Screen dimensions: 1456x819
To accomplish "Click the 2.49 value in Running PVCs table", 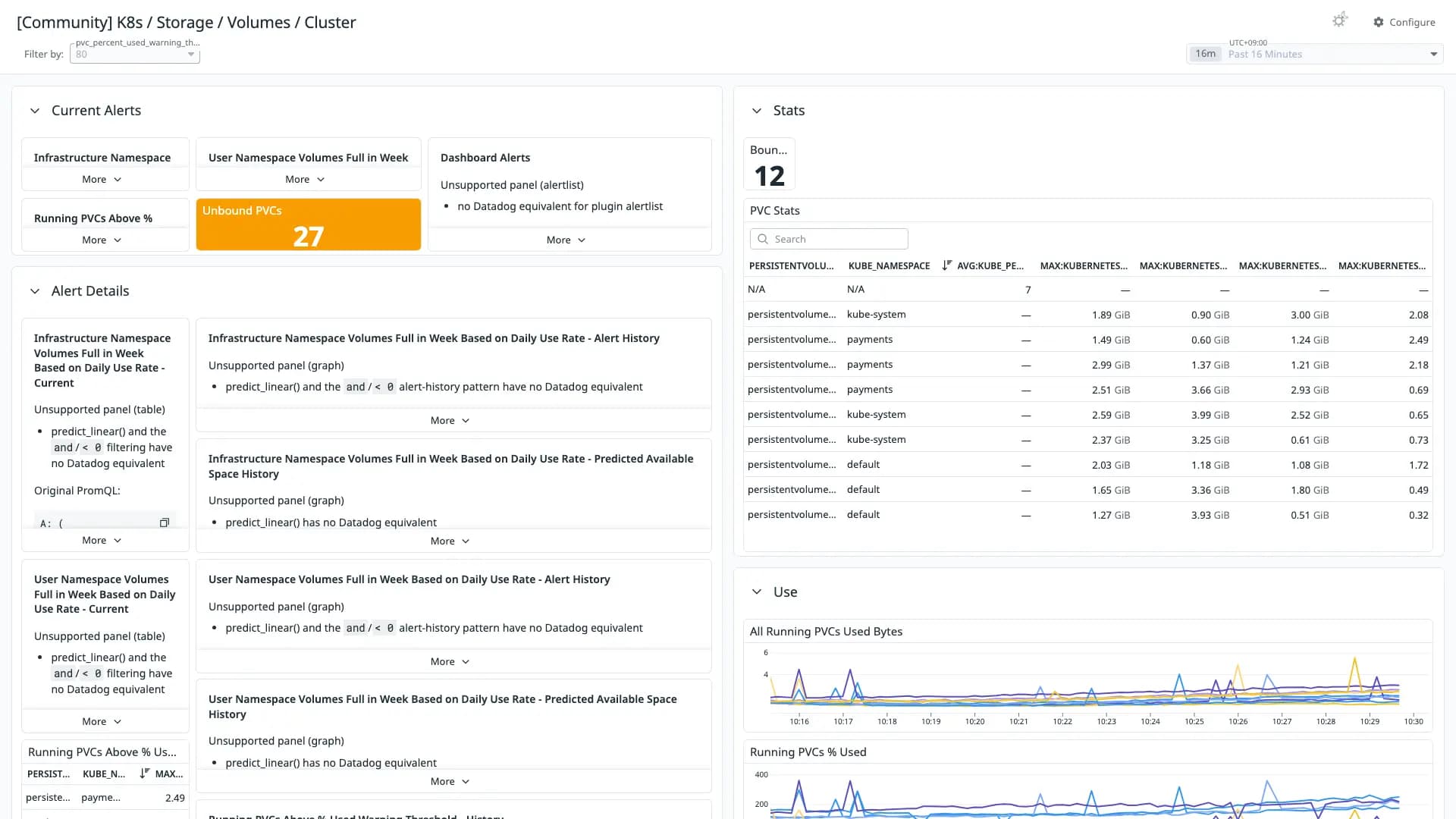I will click(174, 798).
